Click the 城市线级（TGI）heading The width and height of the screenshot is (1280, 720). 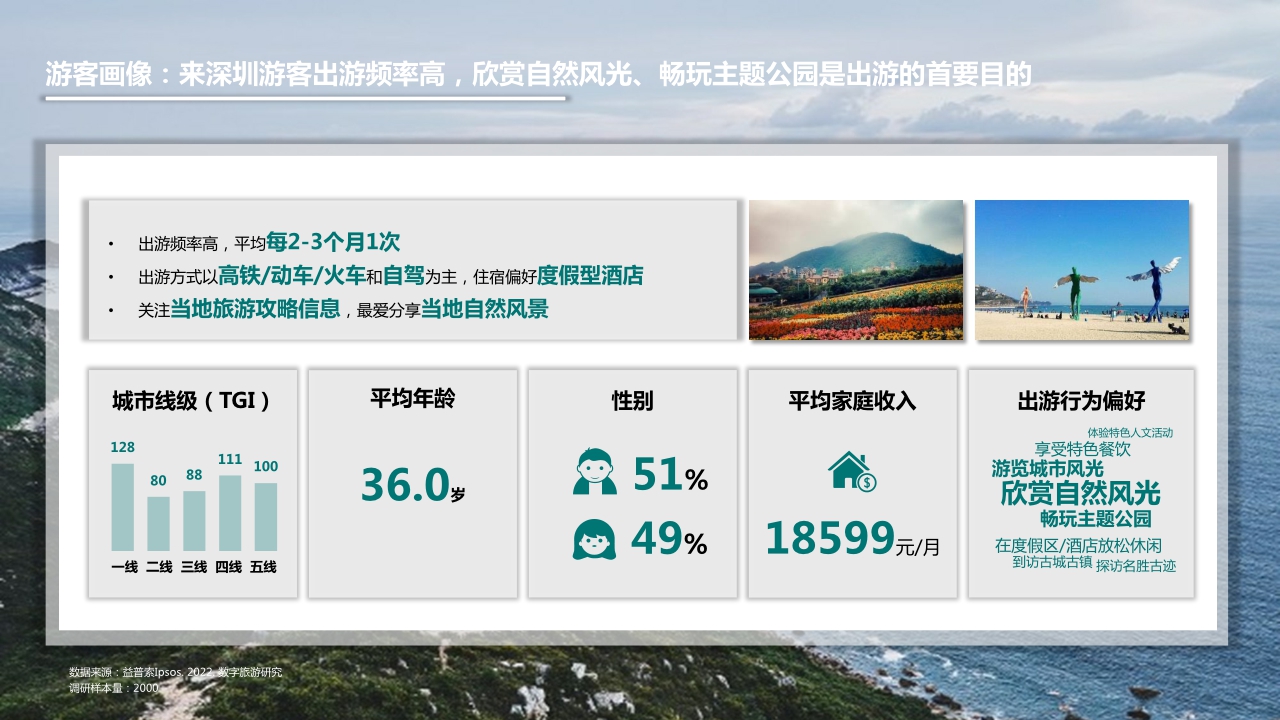click(193, 400)
